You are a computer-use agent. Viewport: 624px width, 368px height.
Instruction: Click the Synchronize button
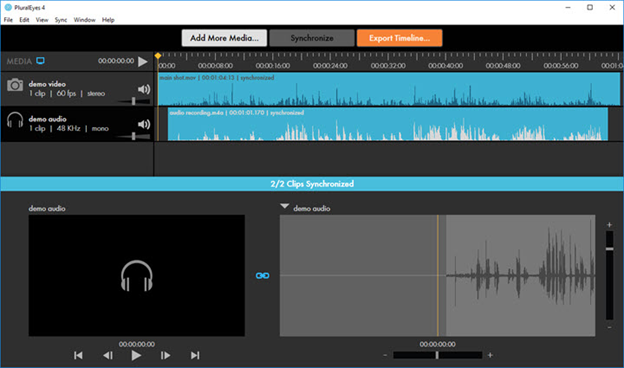(312, 38)
